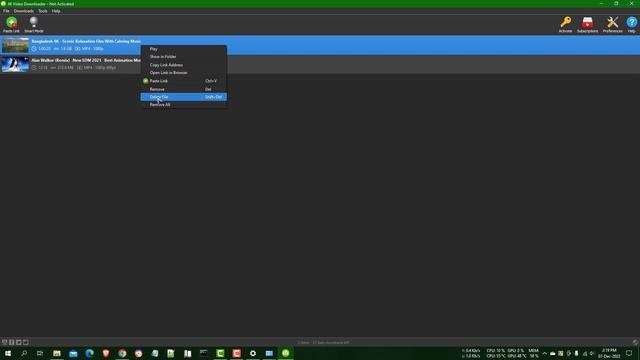Open Windows taskbar search
This screenshot has width=640, height=360.
click(24, 353)
